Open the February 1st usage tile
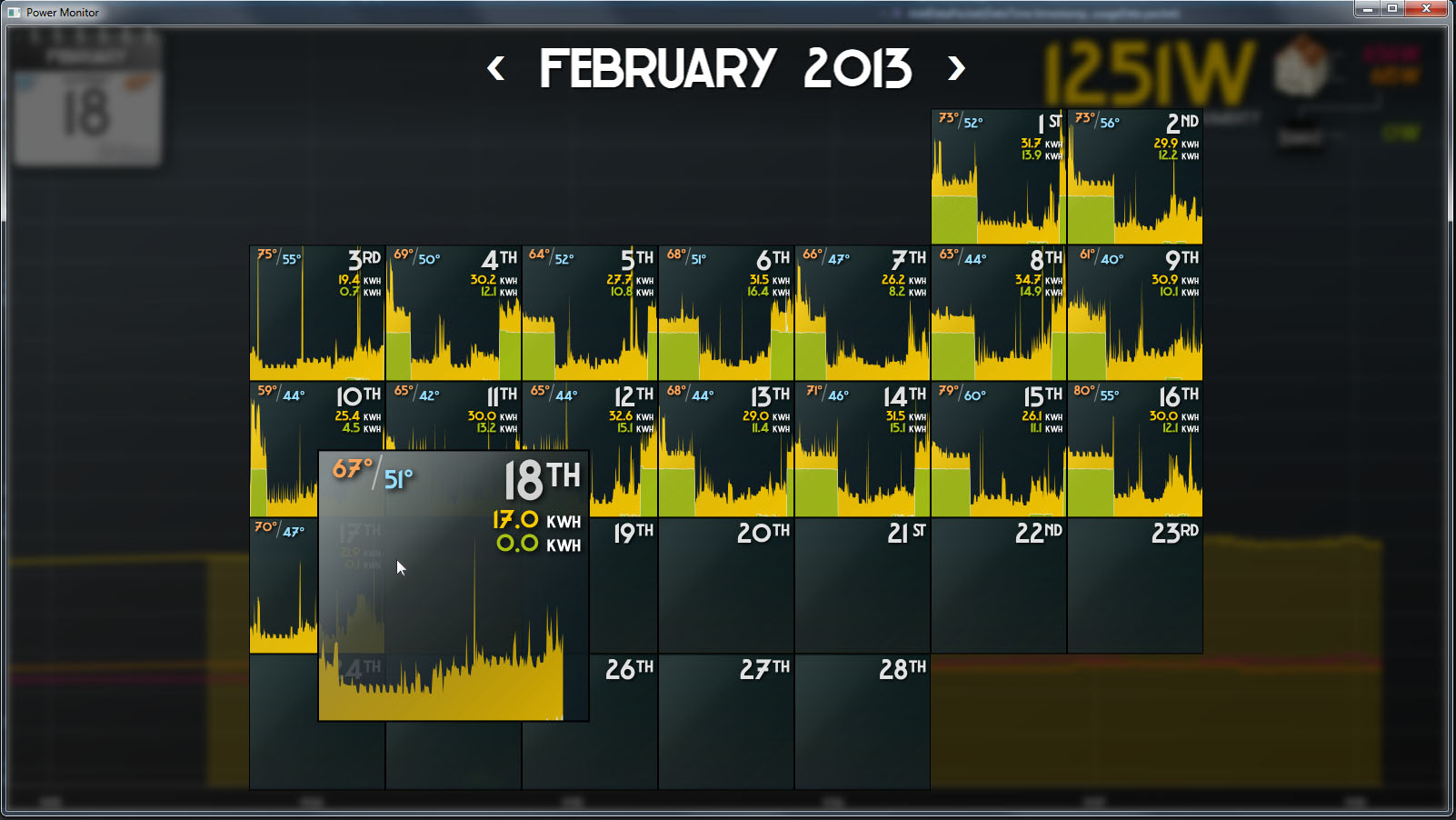The width and height of the screenshot is (1456, 820). pos(998,177)
